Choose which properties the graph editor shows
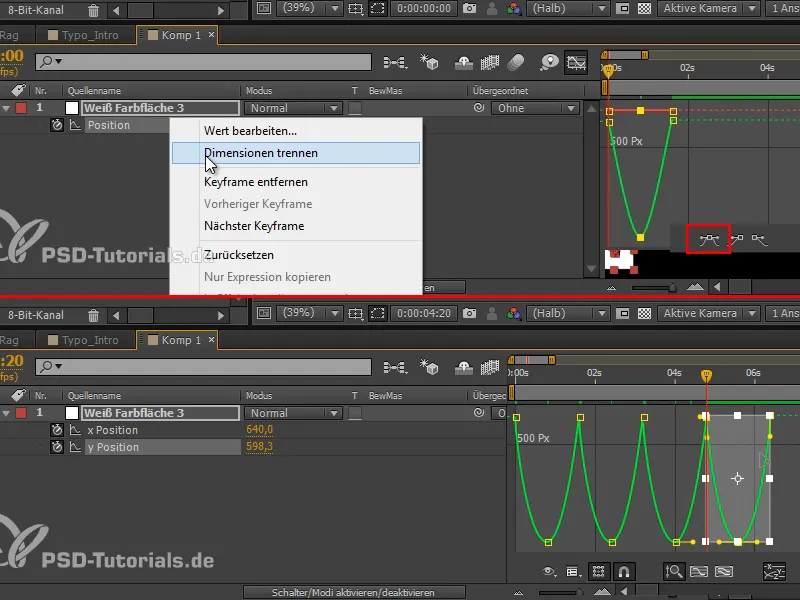This screenshot has height=600, width=800. (549, 571)
